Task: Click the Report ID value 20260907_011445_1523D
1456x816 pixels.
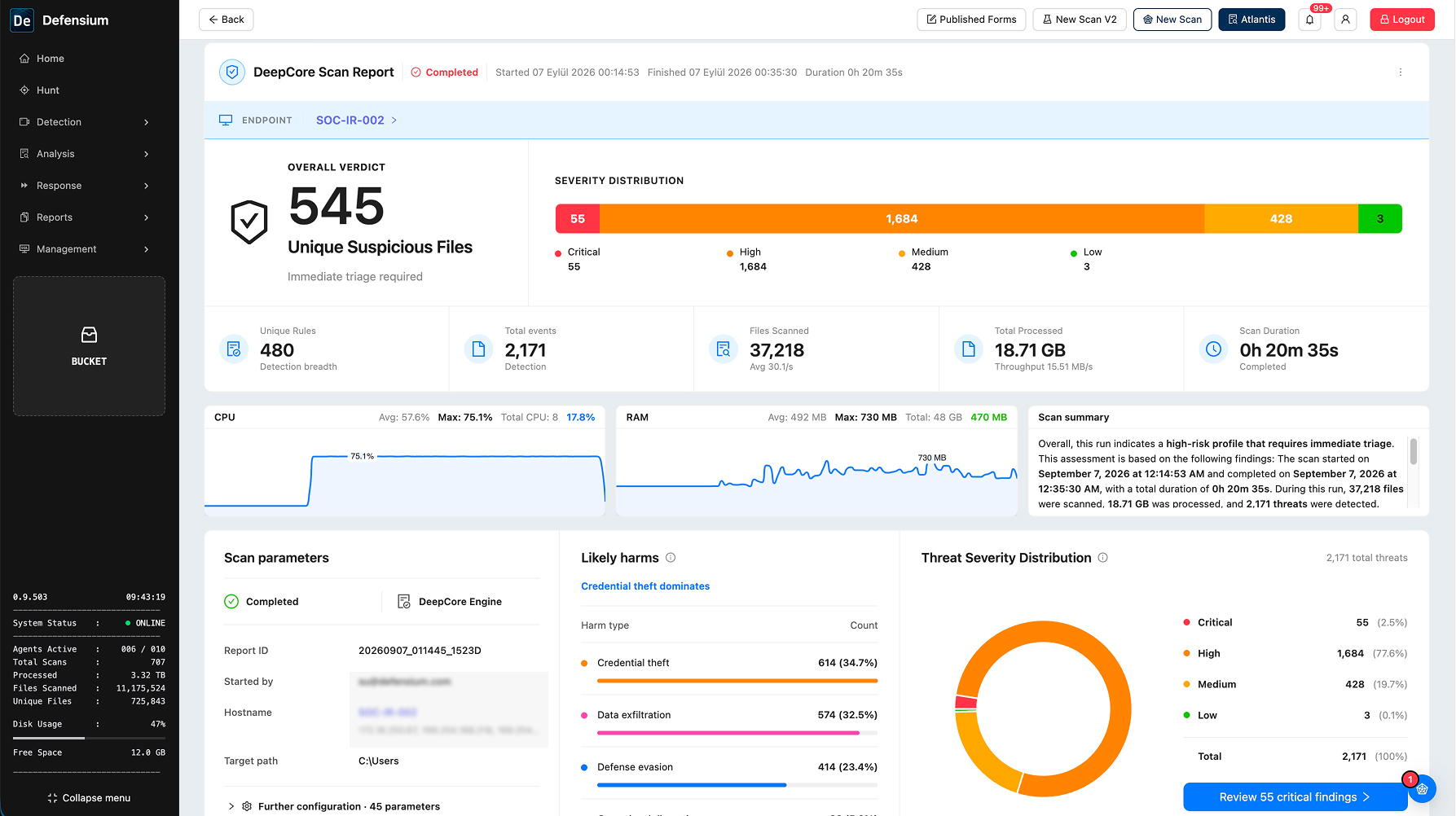Action: tap(420, 651)
